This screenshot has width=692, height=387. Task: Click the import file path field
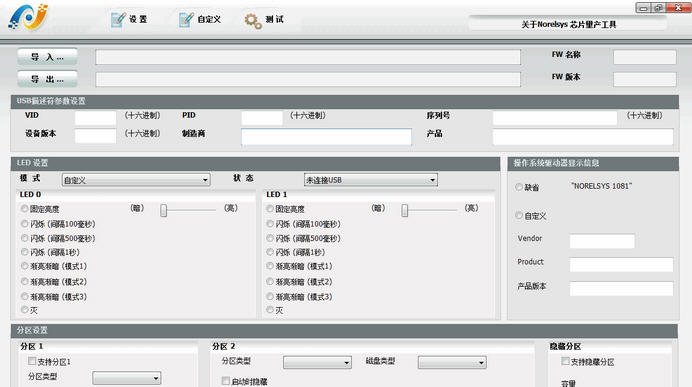(x=308, y=57)
